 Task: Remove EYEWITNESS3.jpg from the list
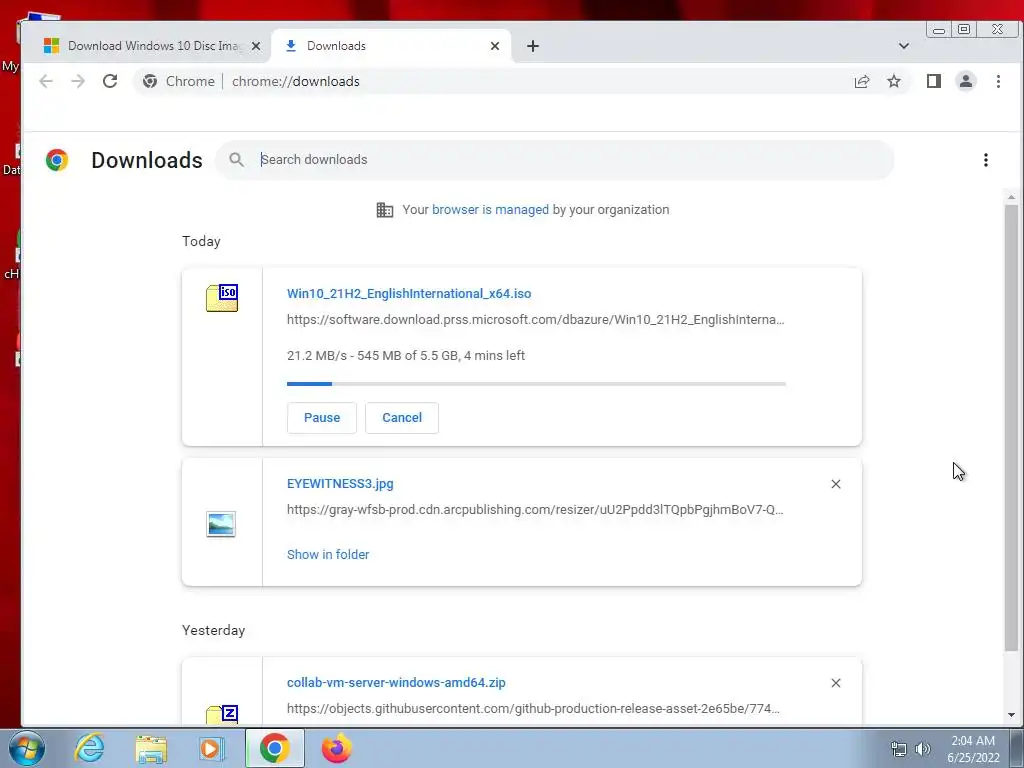point(836,484)
